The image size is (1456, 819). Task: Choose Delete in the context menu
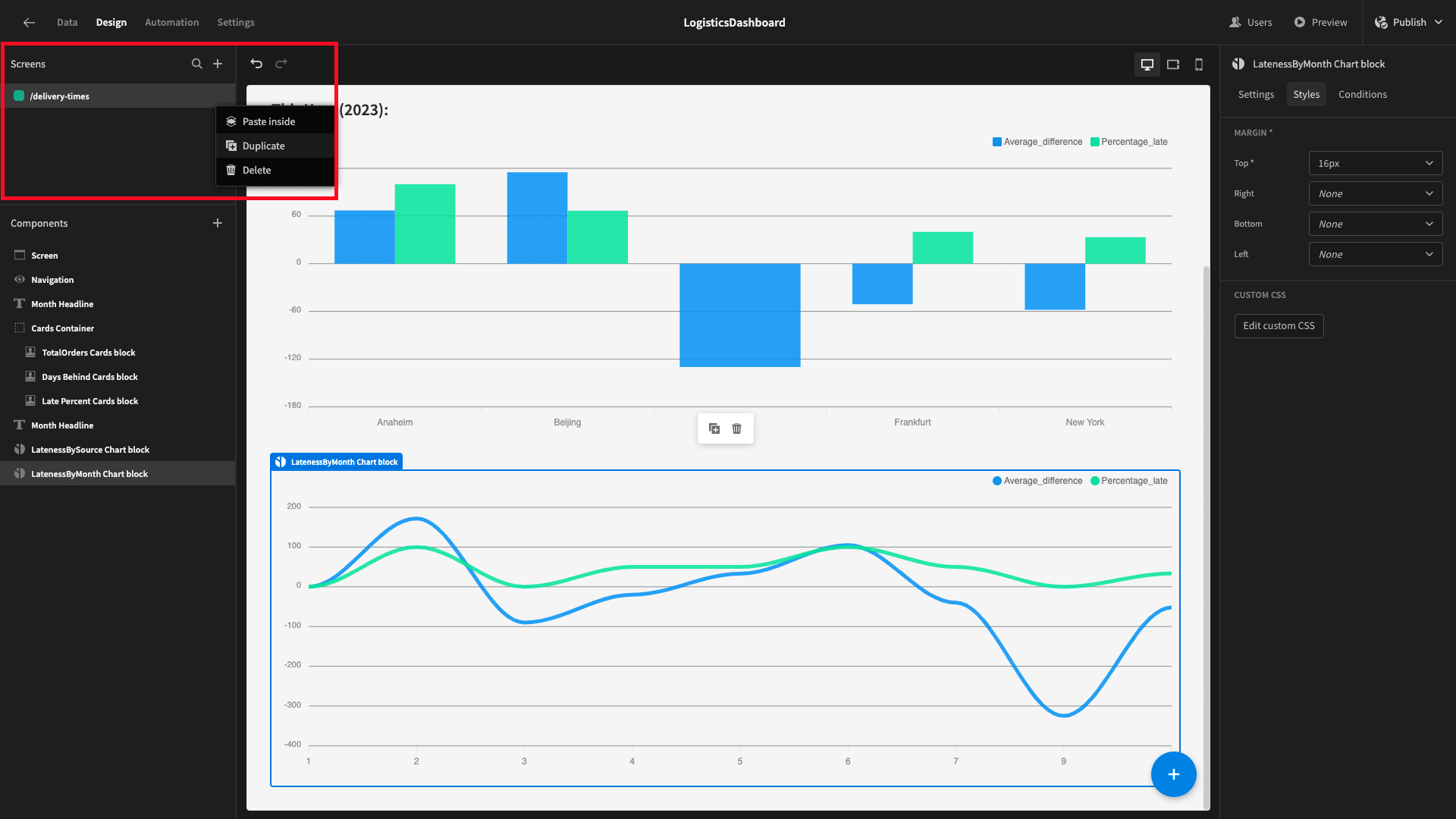(x=275, y=170)
